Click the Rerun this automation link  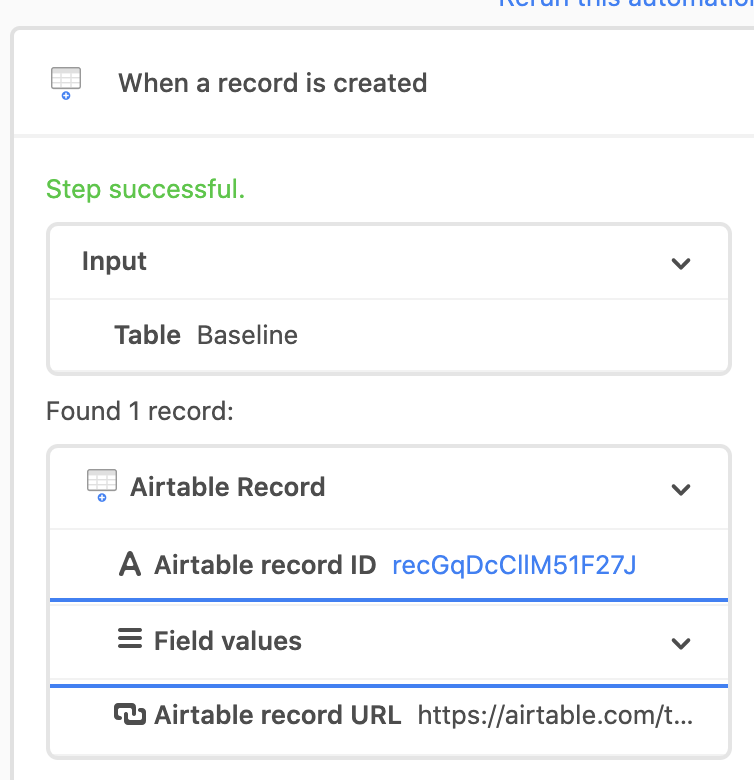(626, 4)
